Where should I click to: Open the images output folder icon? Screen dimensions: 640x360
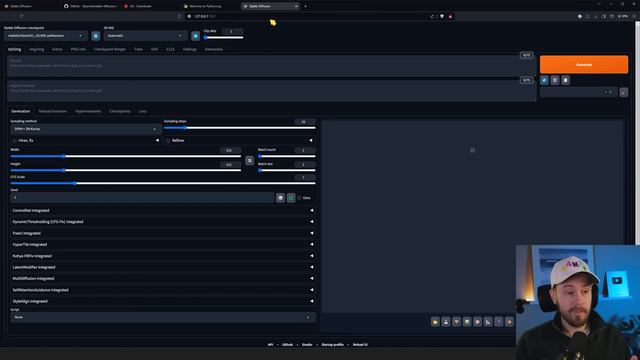(x=435, y=322)
